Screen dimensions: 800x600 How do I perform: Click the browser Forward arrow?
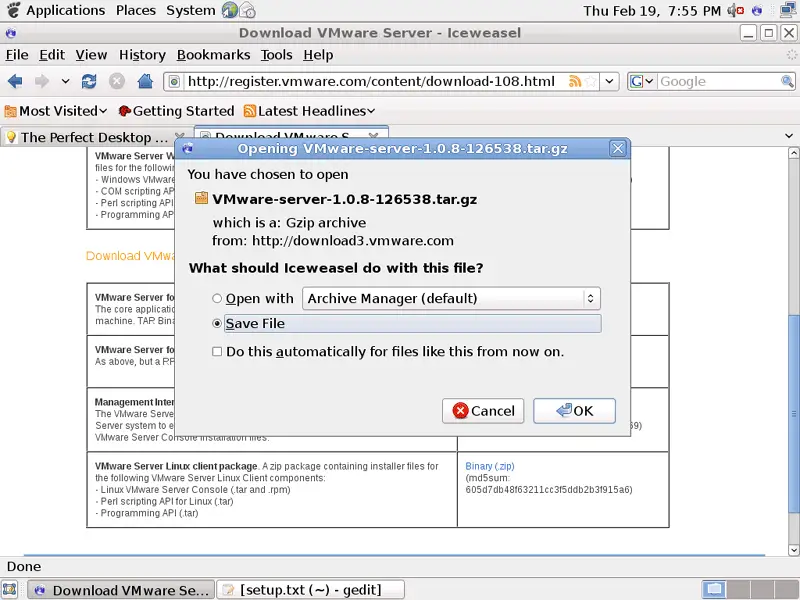coord(42,81)
